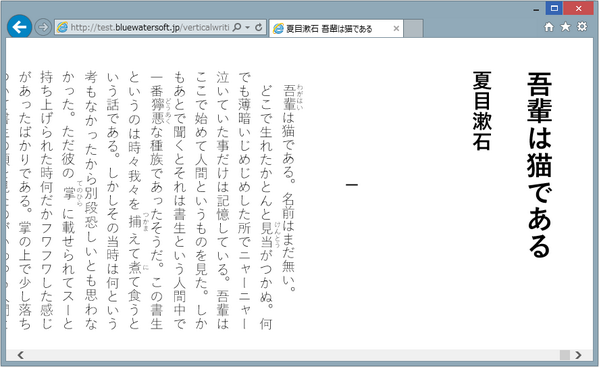Click the title 吾輩は猫である heading

click(539, 165)
